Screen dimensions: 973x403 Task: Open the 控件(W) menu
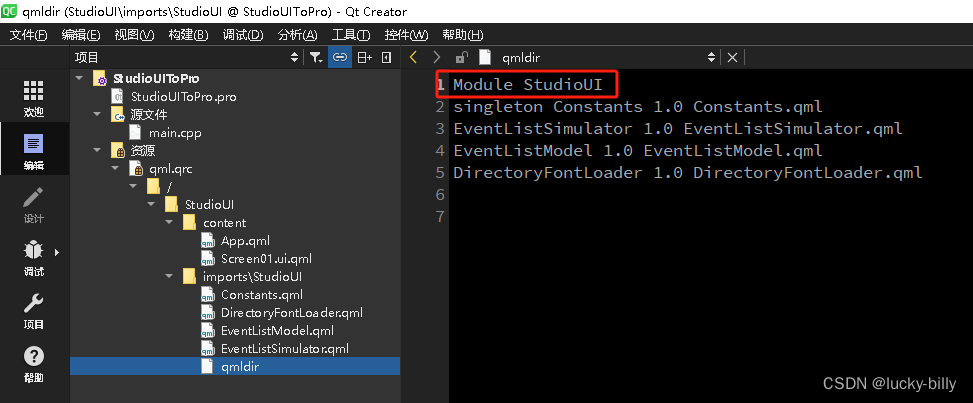pyautogui.click(x=406, y=35)
